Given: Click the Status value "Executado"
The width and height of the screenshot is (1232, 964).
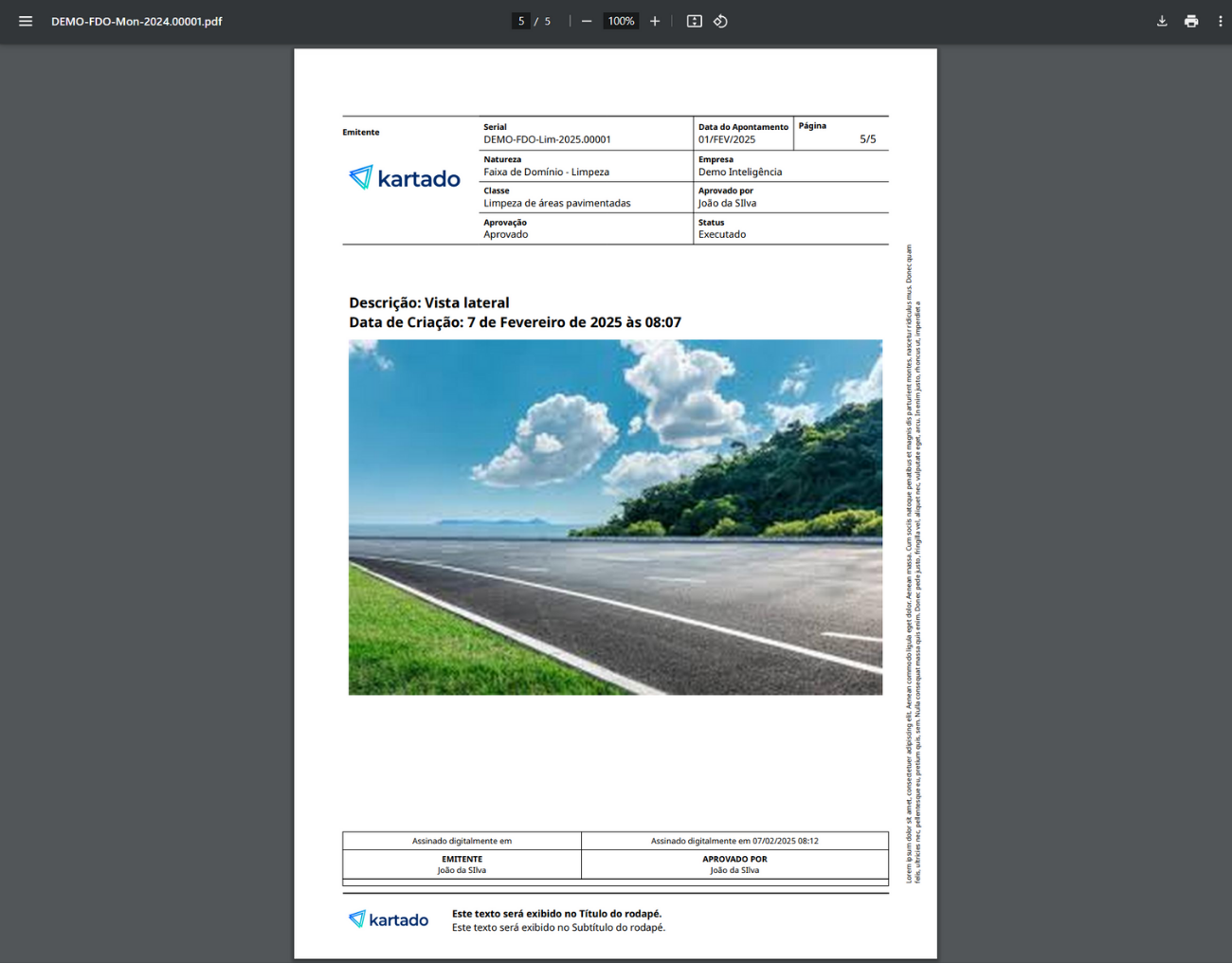Looking at the screenshot, I should point(722,234).
